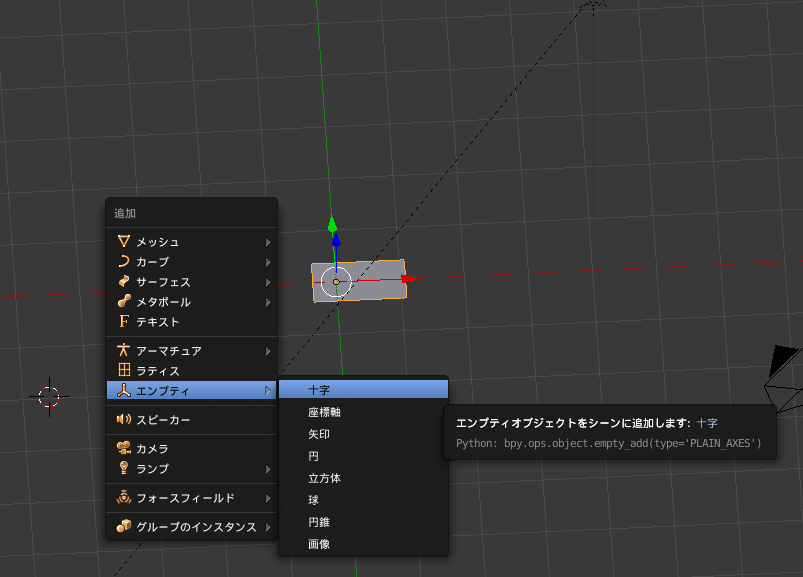Click the white manipulator center circle
The width and height of the screenshot is (803, 577).
pyautogui.click(x=336, y=282)
